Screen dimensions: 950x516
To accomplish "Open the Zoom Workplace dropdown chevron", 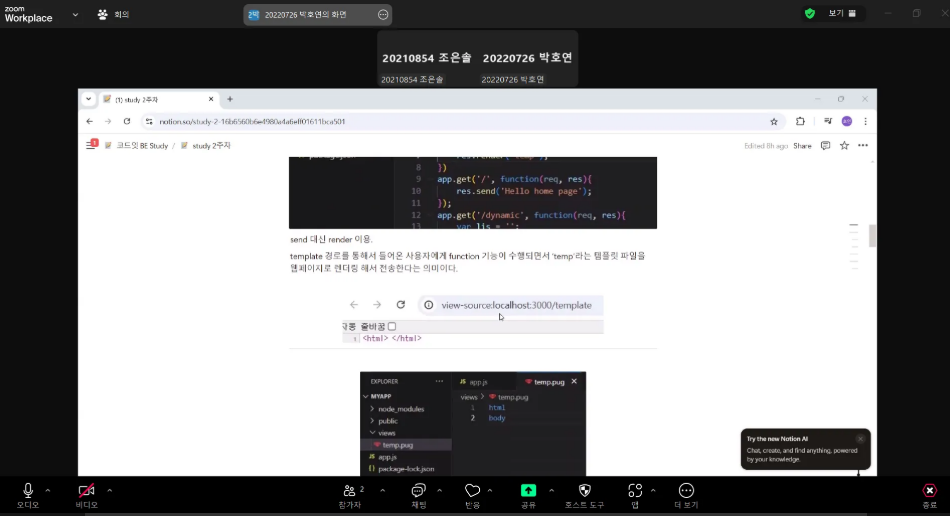I will pos(75,15).
